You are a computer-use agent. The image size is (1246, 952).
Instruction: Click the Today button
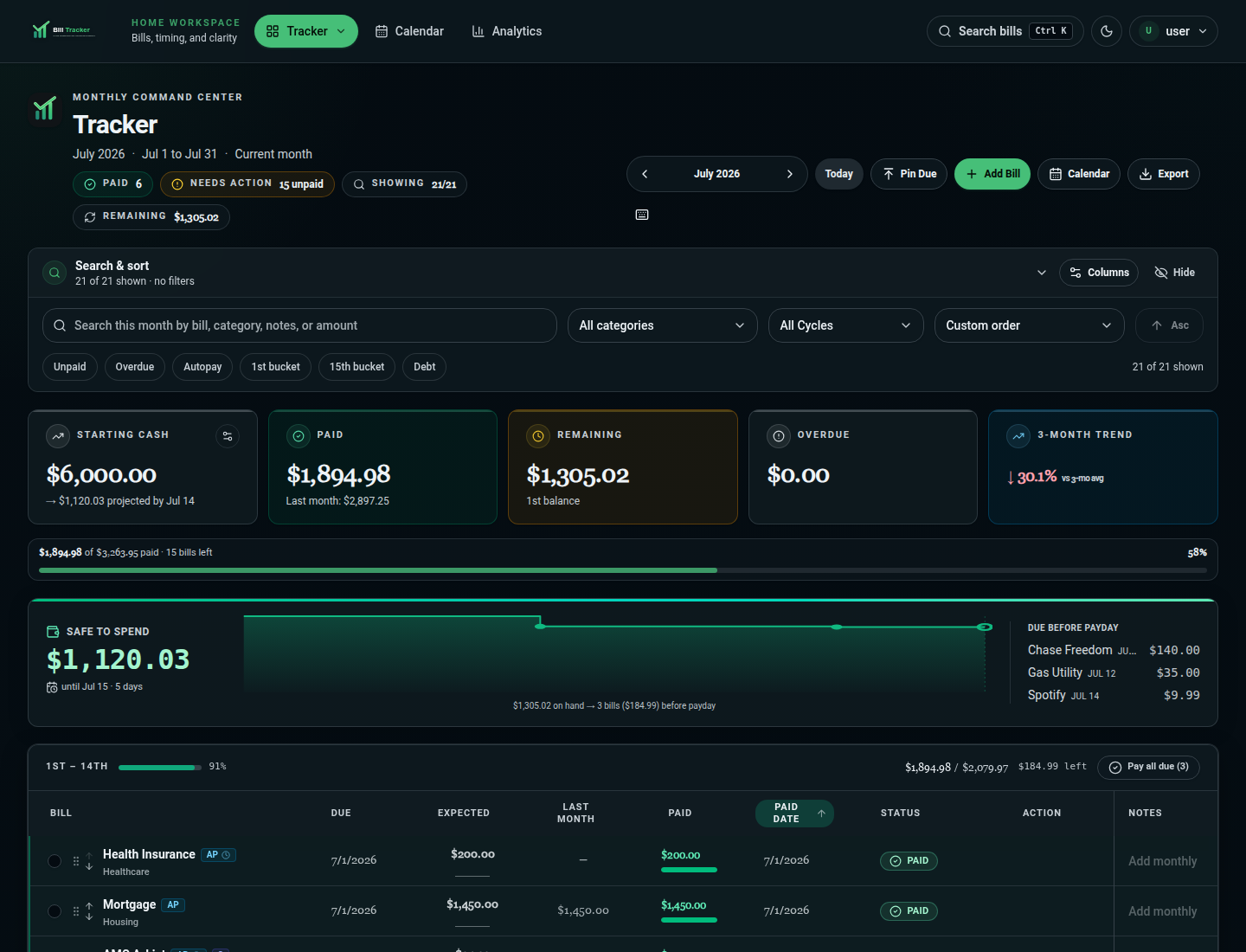(x=839, y=174)
